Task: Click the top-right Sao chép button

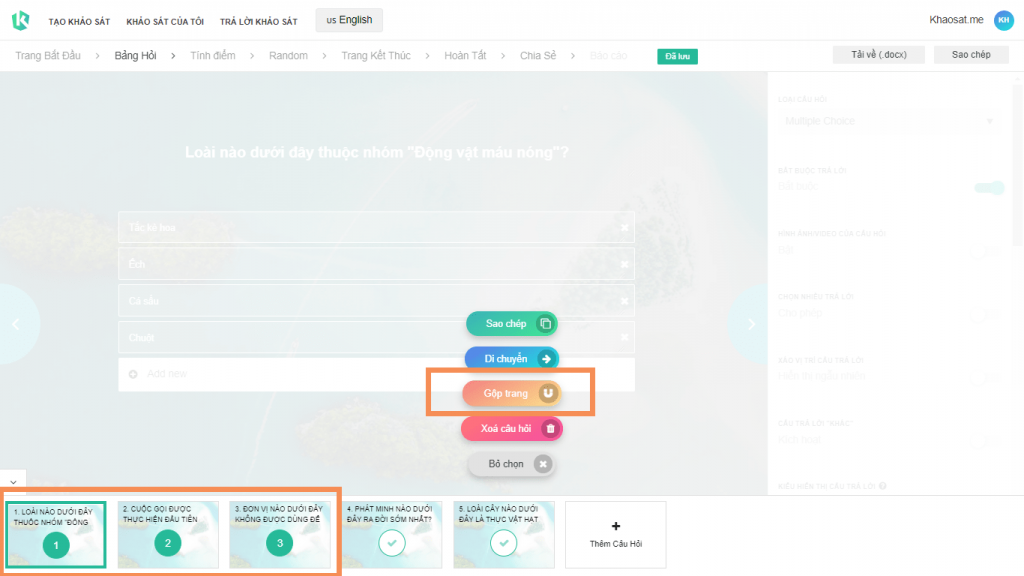Action: click(971, 55)
